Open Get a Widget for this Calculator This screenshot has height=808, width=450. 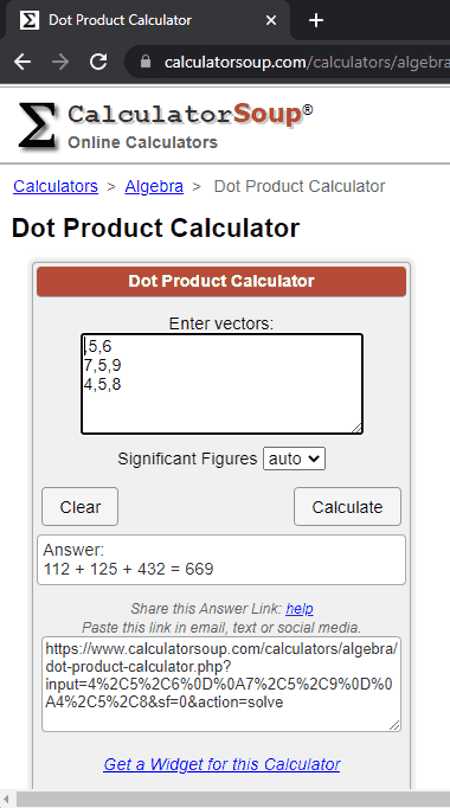(222, 764)
